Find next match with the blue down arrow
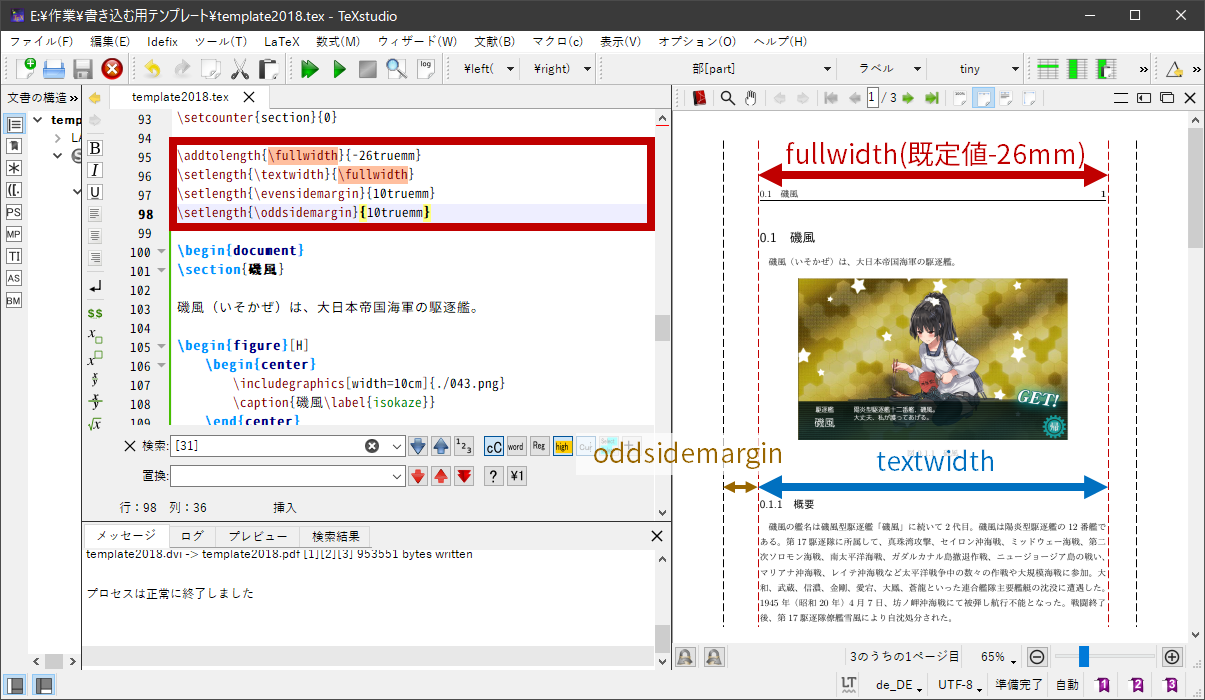Viewport: 1205px width, 700px height. tap(418, 446)
